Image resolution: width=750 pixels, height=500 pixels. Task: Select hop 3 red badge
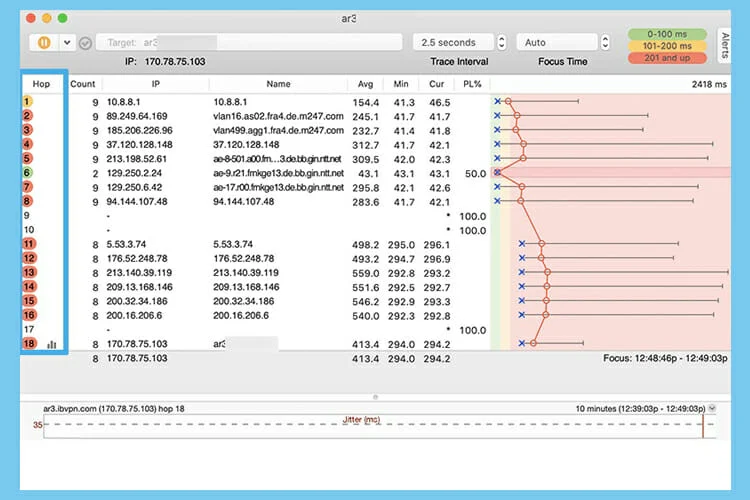(27, 130)
